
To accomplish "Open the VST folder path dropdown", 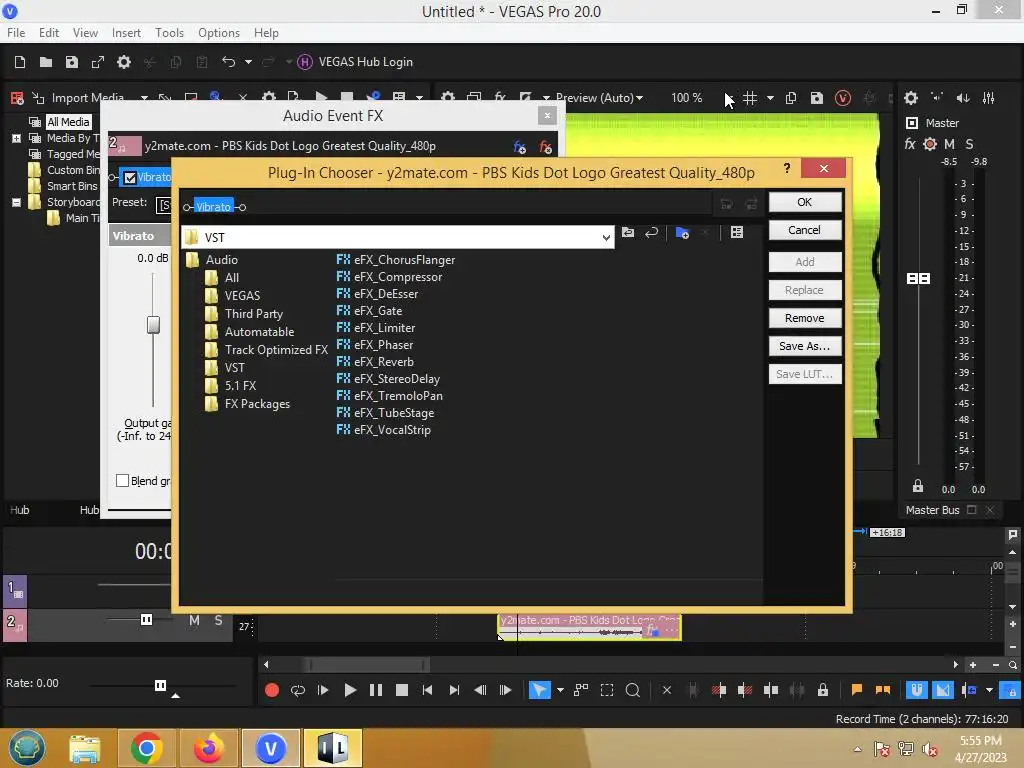I will pos(606,238).
